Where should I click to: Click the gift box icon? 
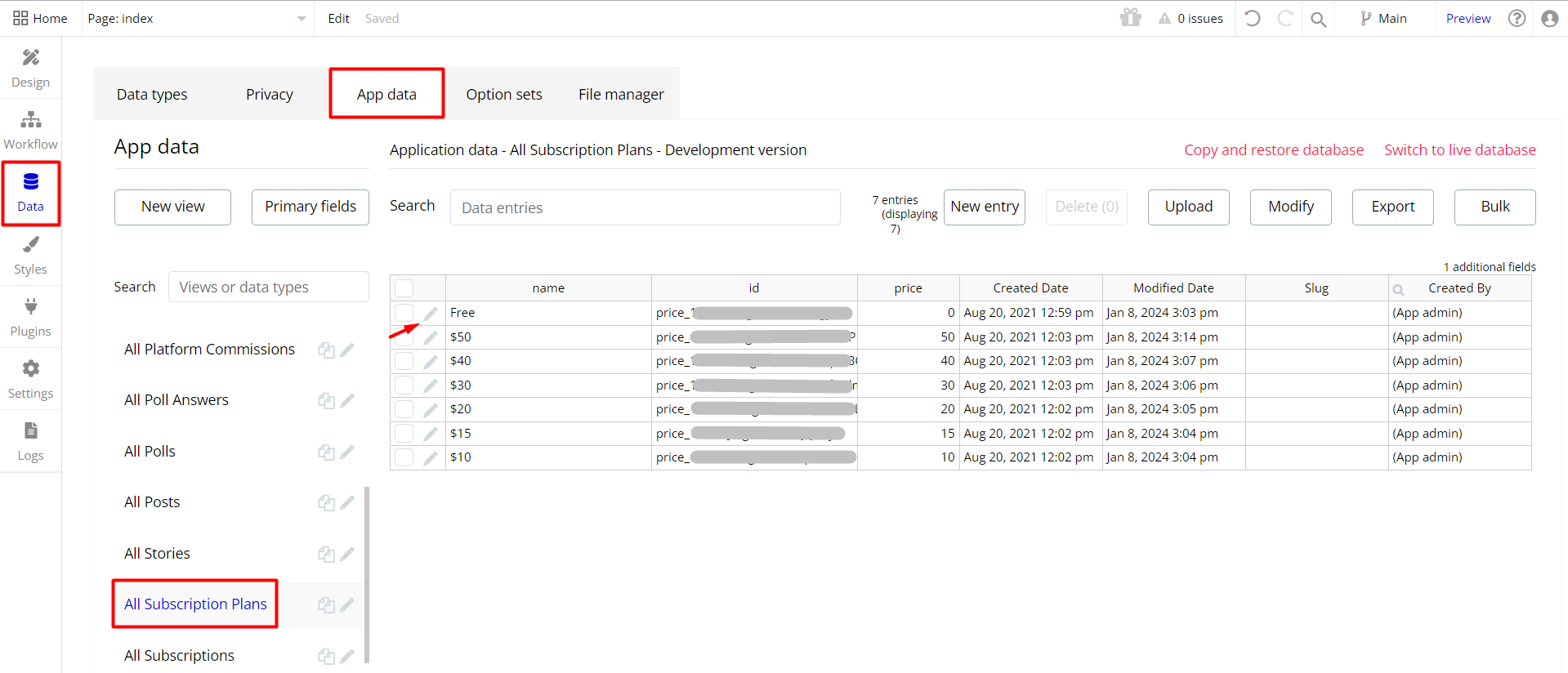[x=1130, y=17]
